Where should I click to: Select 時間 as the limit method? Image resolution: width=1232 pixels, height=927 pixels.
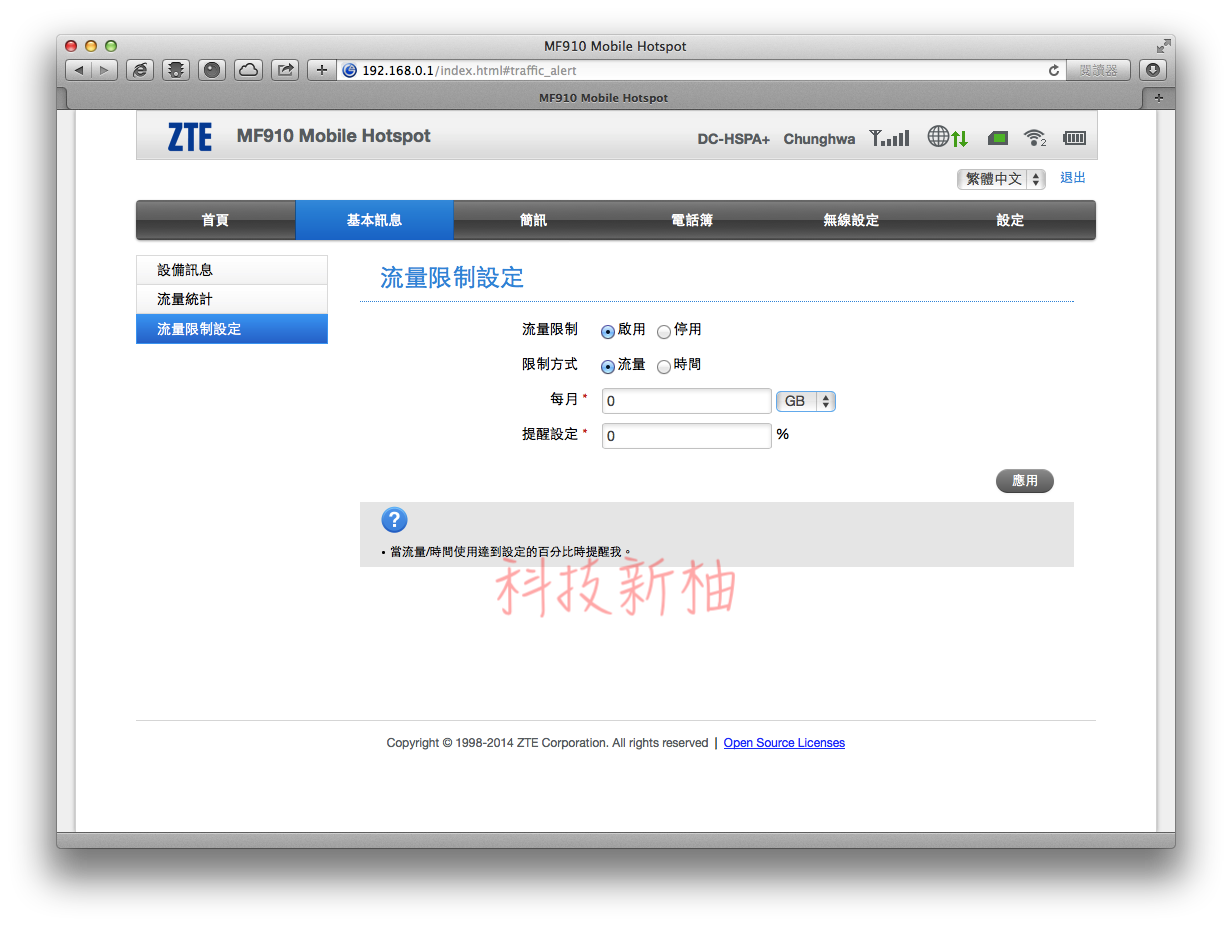click(x=664, y=366)
